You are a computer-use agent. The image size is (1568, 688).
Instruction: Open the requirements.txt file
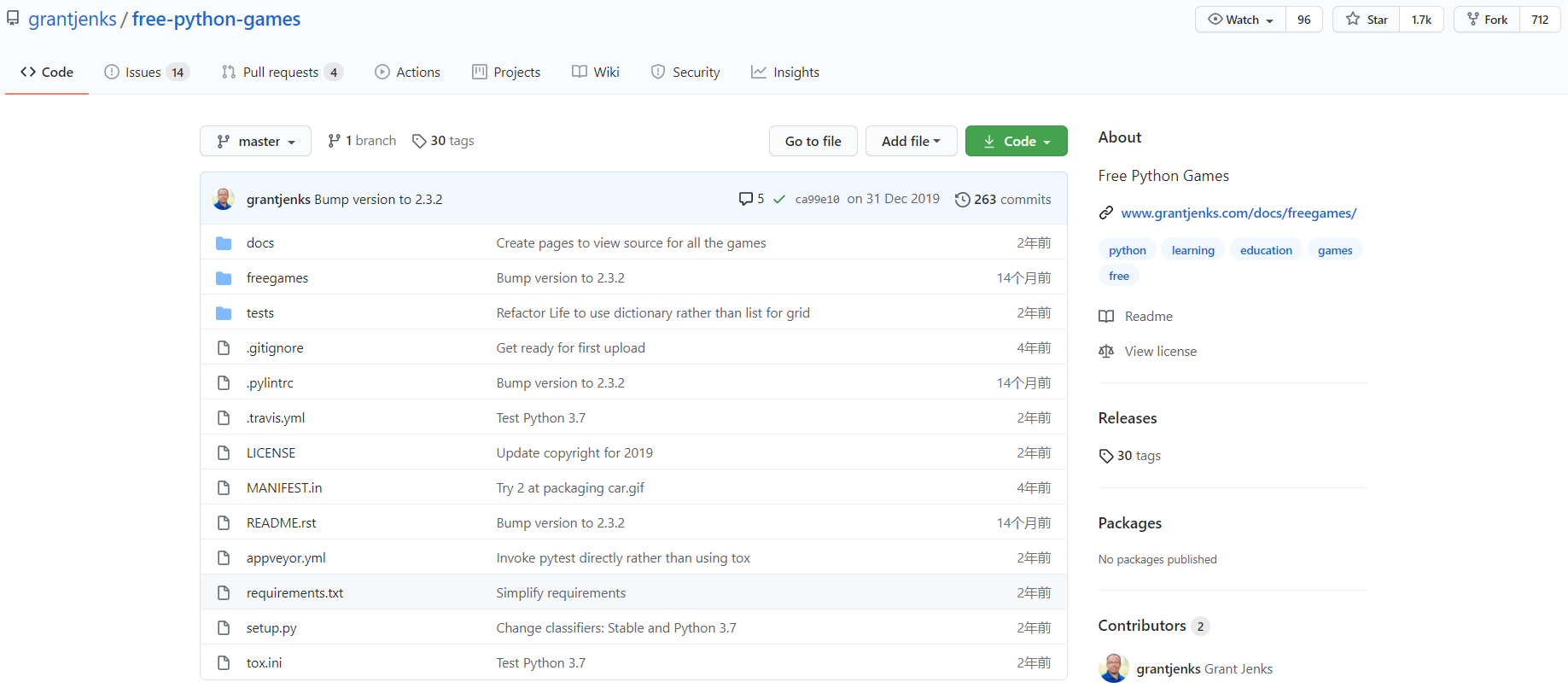294,593
